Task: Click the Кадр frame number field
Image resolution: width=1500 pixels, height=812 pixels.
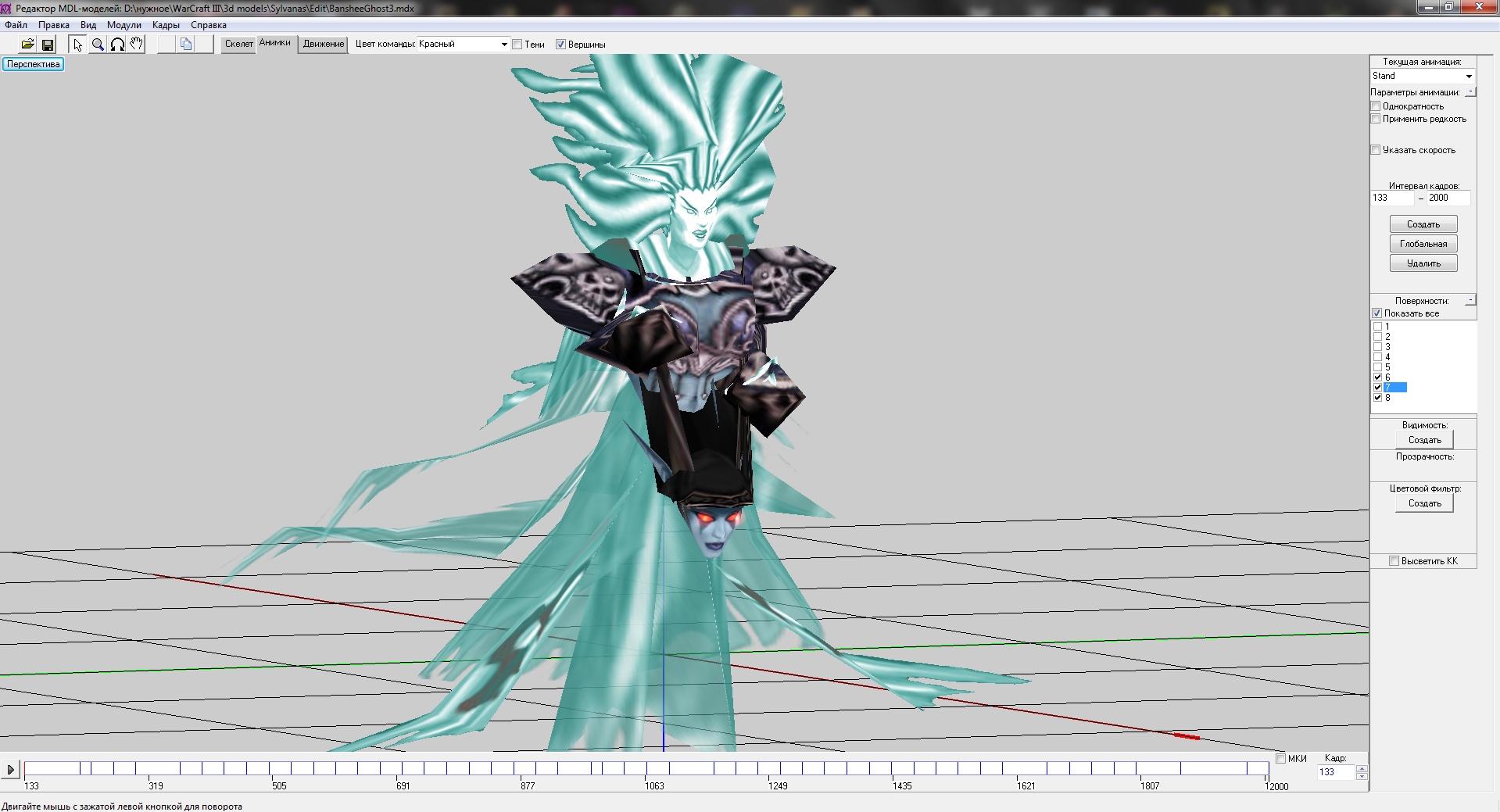Action: pyautogui.click(x=1336, y=772)
